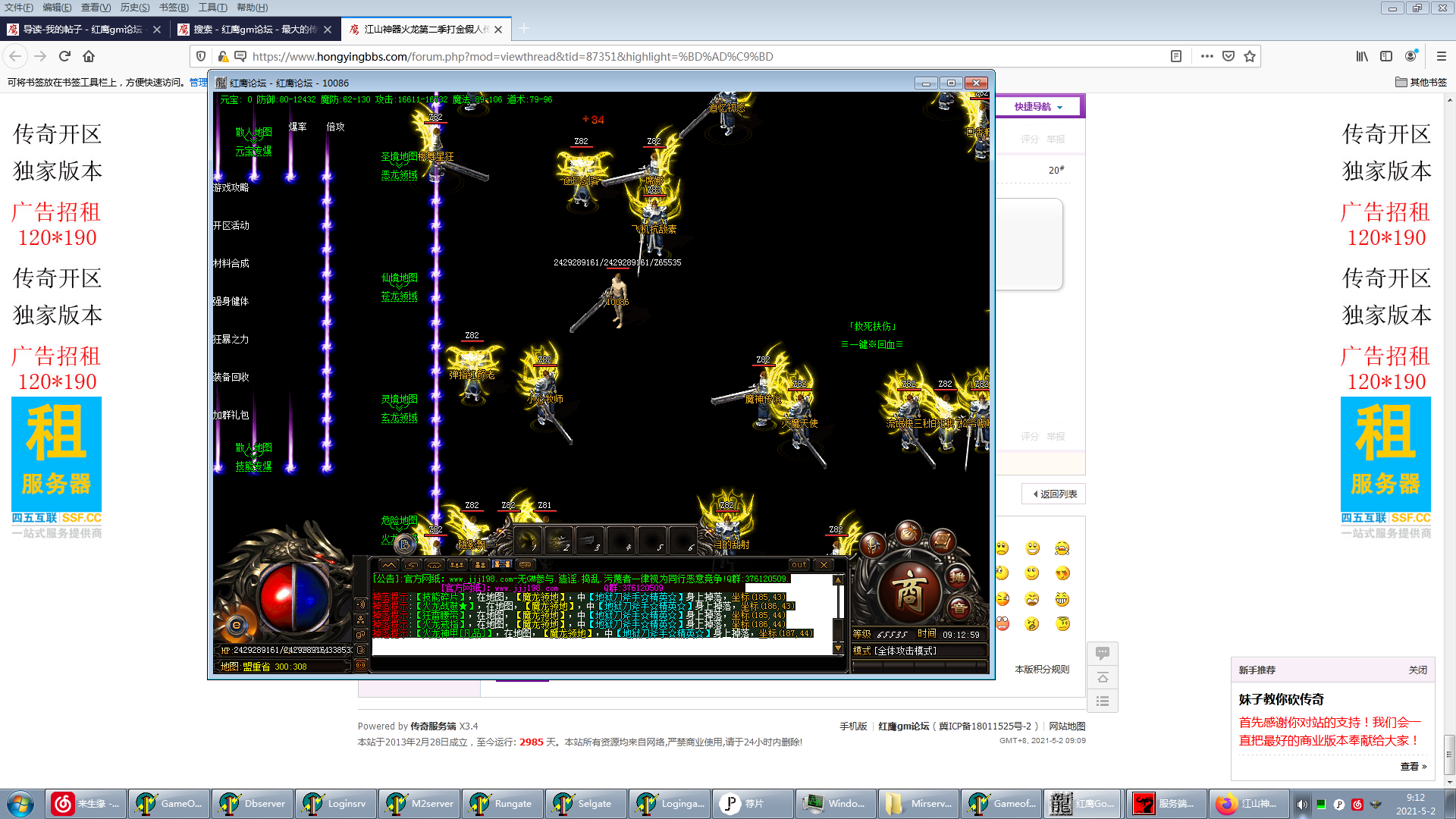Click the 一键回血 one-key heal text in game
This screenshot has height=819, width=1456.
click(x=872, y=344)
